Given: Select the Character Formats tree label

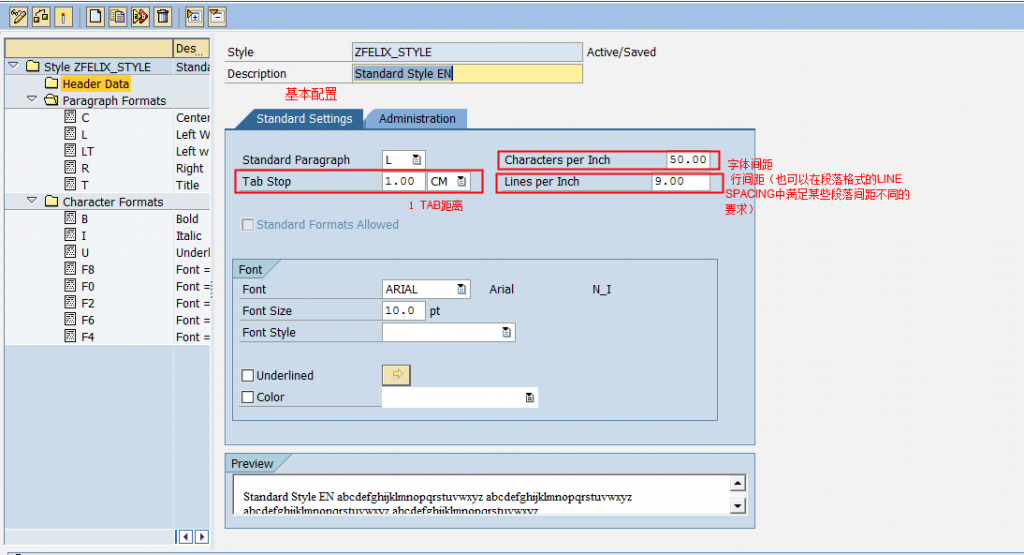Looking at the screenshot, I should point(113,202).
